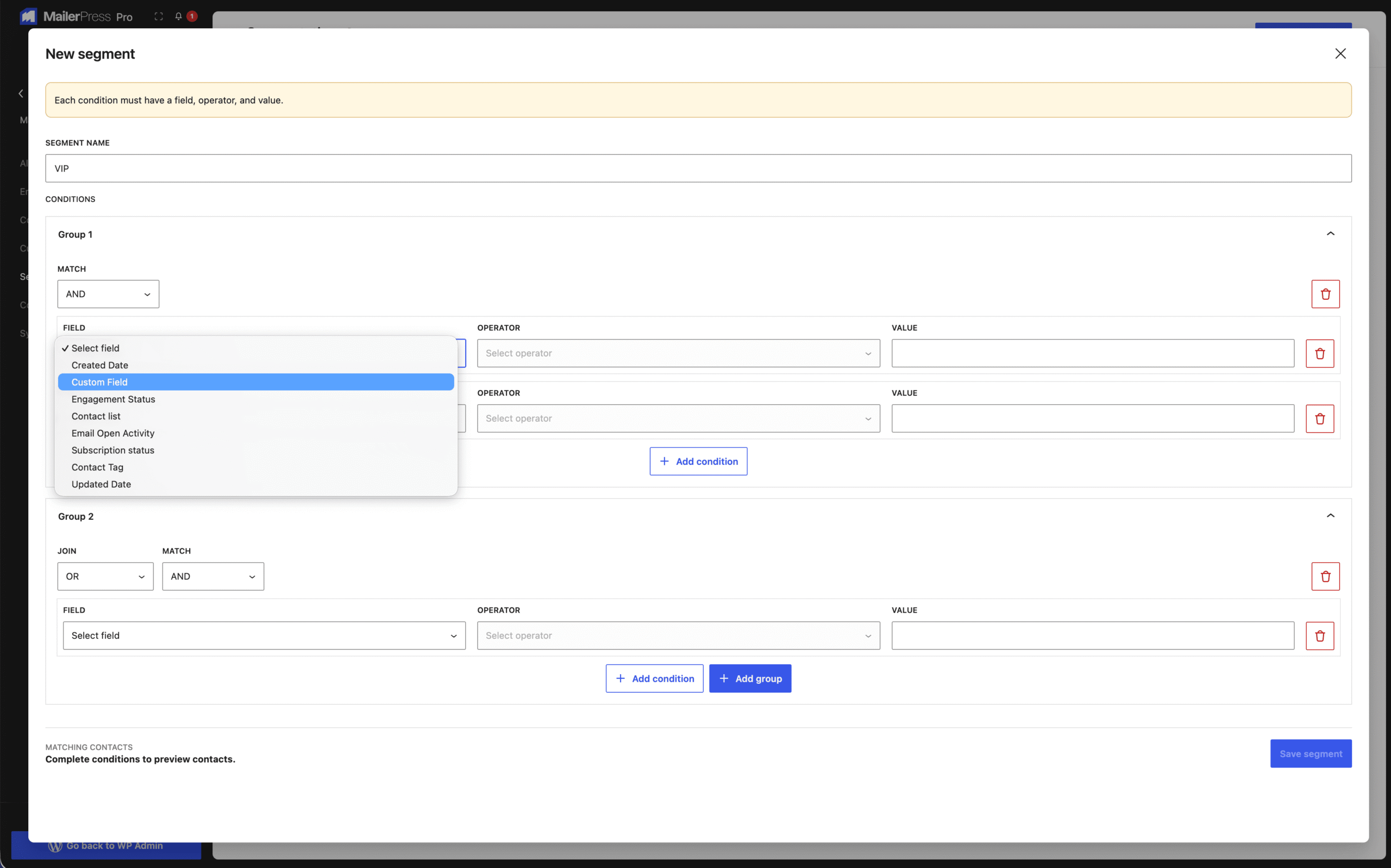Image resolution: width=1391 pixels, height=868 pixels.
Task: Delete Group 1 with its trash icon
Action: pyautogui.click(x=1325, y=294)
